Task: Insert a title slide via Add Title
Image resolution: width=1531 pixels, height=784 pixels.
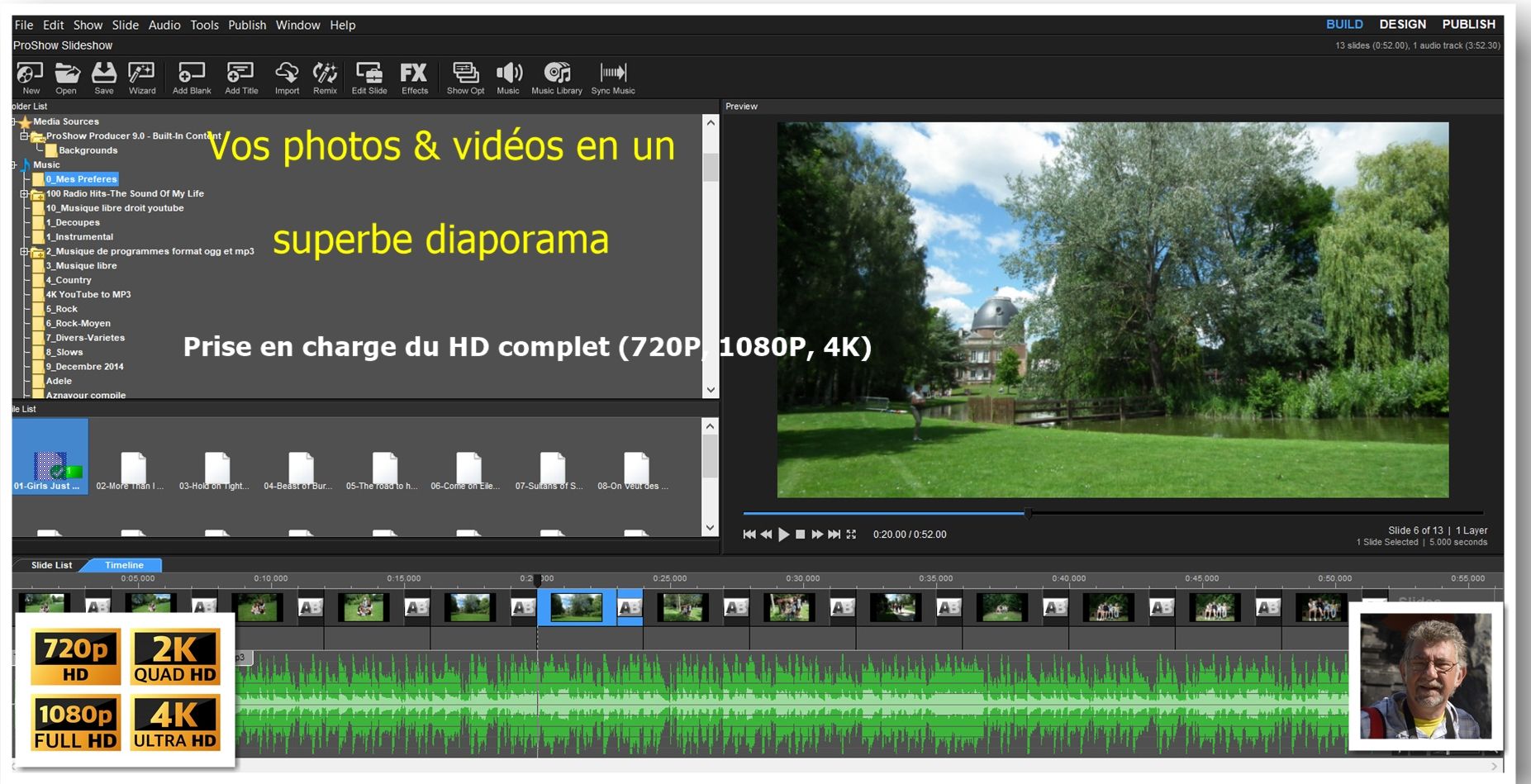Action: [241, 78]
